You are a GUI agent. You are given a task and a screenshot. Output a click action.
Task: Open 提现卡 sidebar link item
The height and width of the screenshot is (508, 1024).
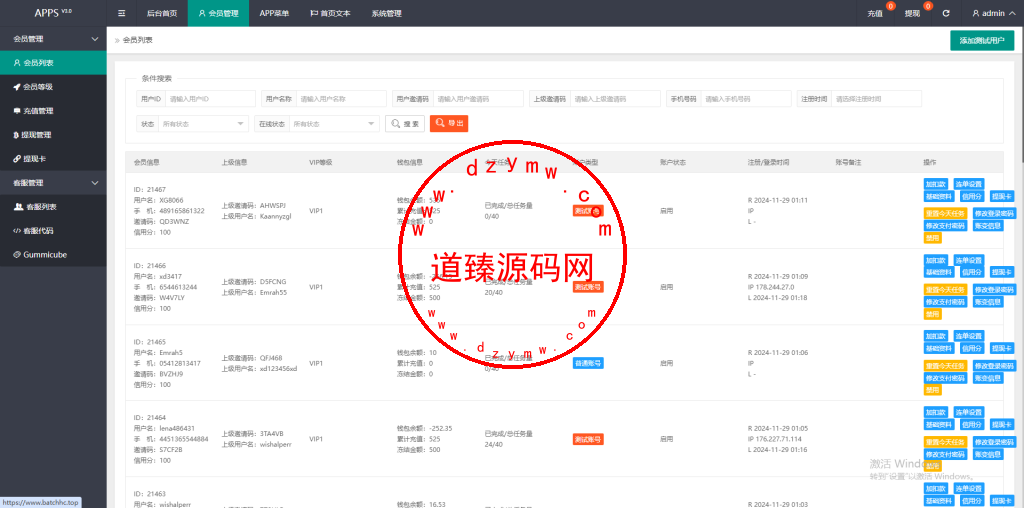(x=53, y=159)
